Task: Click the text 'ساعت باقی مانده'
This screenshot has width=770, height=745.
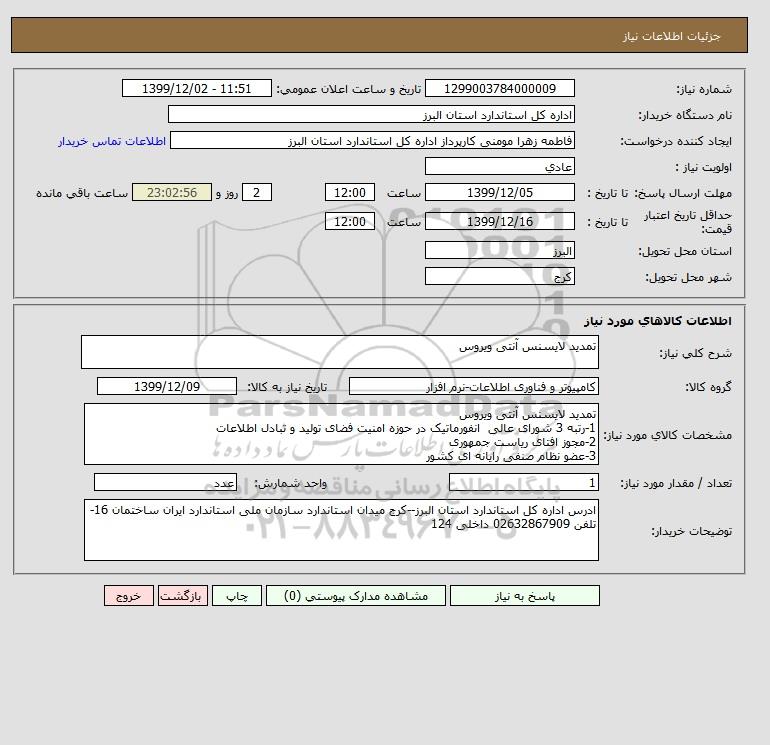Action: point(82,193)
